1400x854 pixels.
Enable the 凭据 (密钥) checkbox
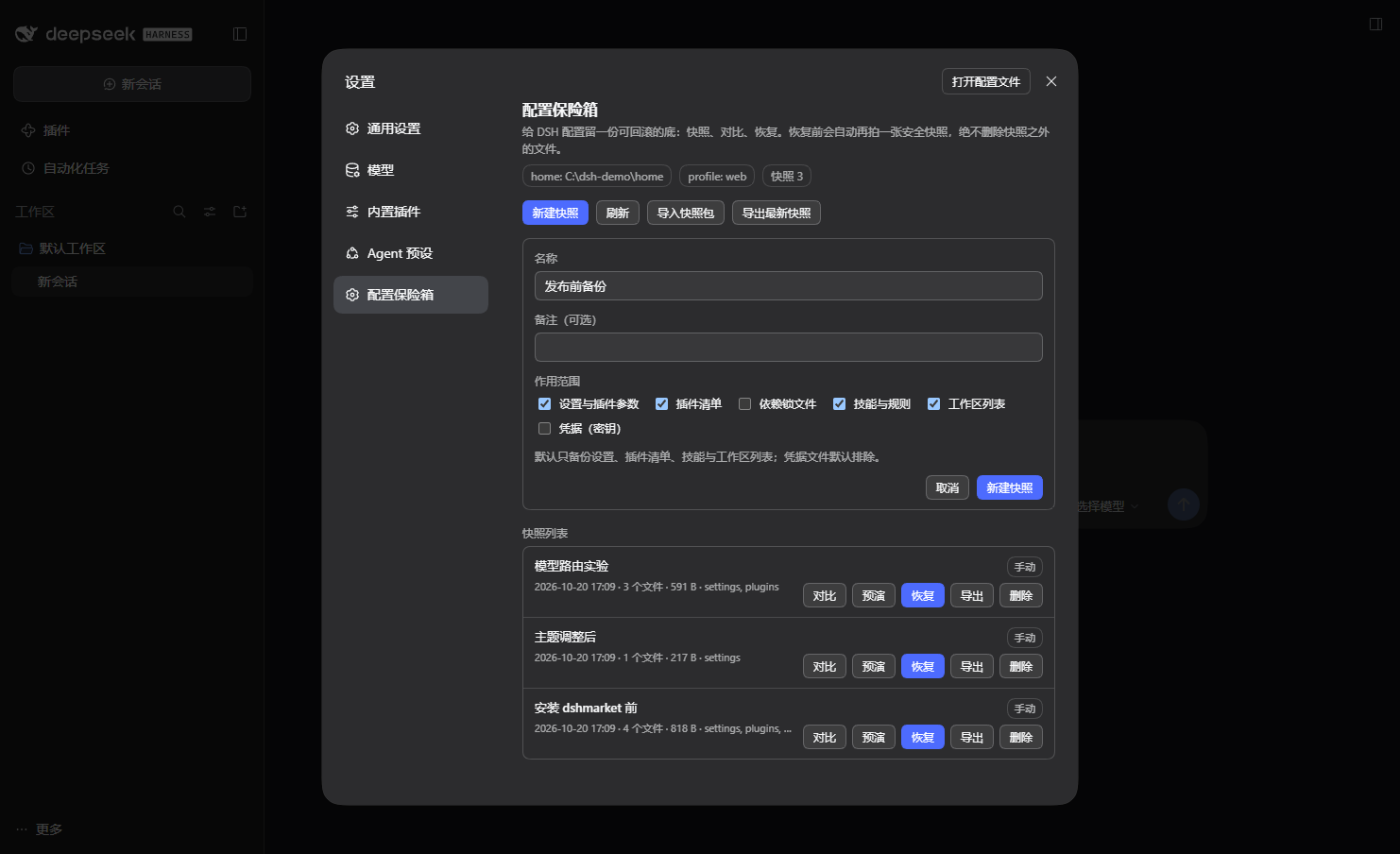click(544, 429)
